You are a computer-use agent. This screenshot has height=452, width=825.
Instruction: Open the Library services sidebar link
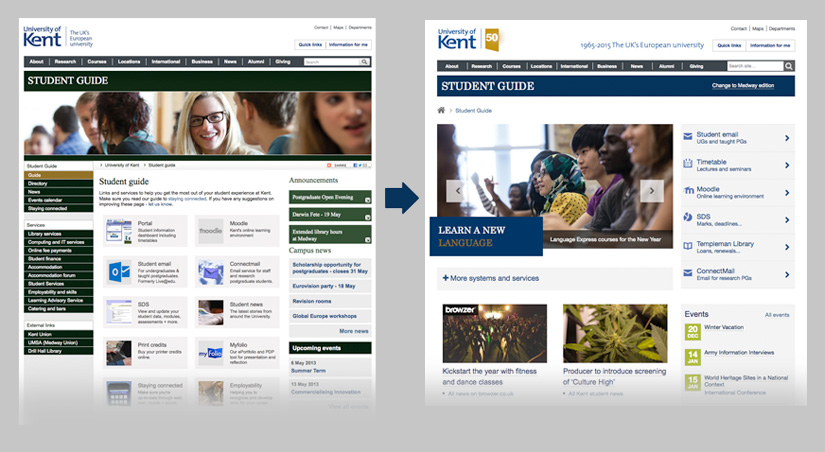click(47, 233)
